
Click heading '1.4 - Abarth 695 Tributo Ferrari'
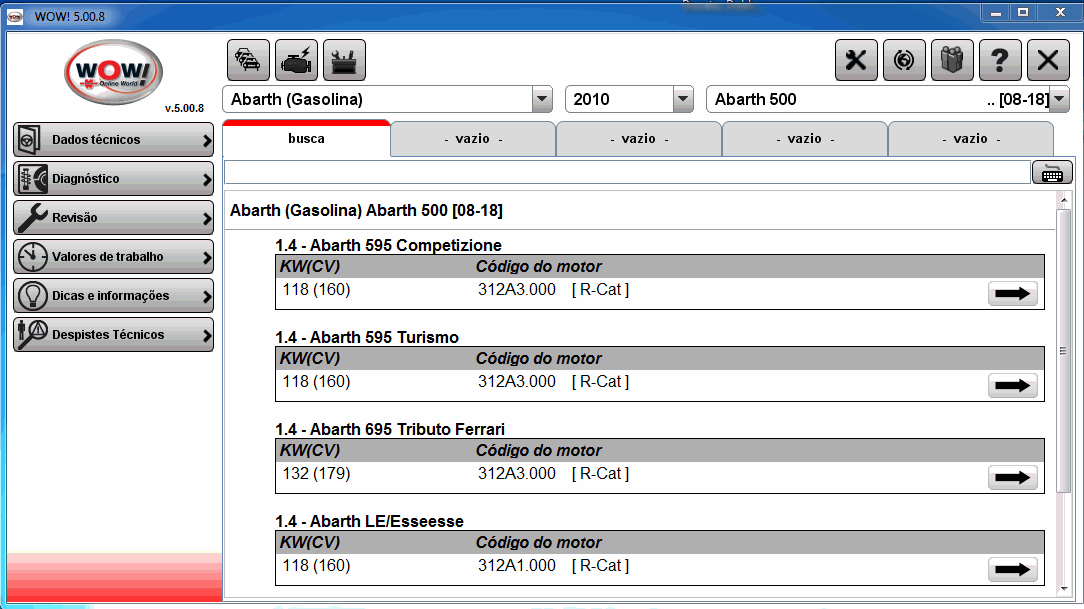[390, 429]
